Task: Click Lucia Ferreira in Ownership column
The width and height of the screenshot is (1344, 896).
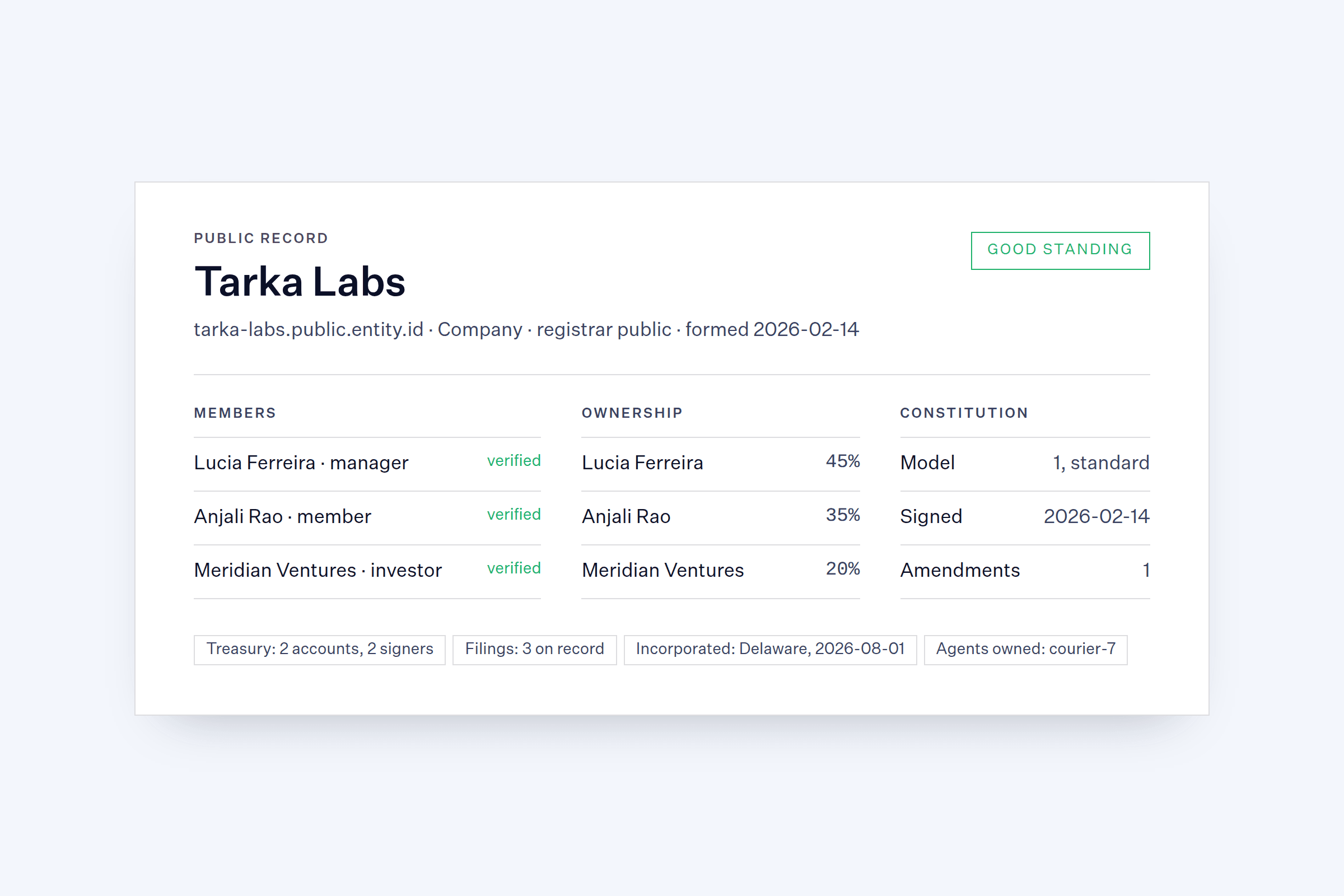Action: [x=642, y=463]
